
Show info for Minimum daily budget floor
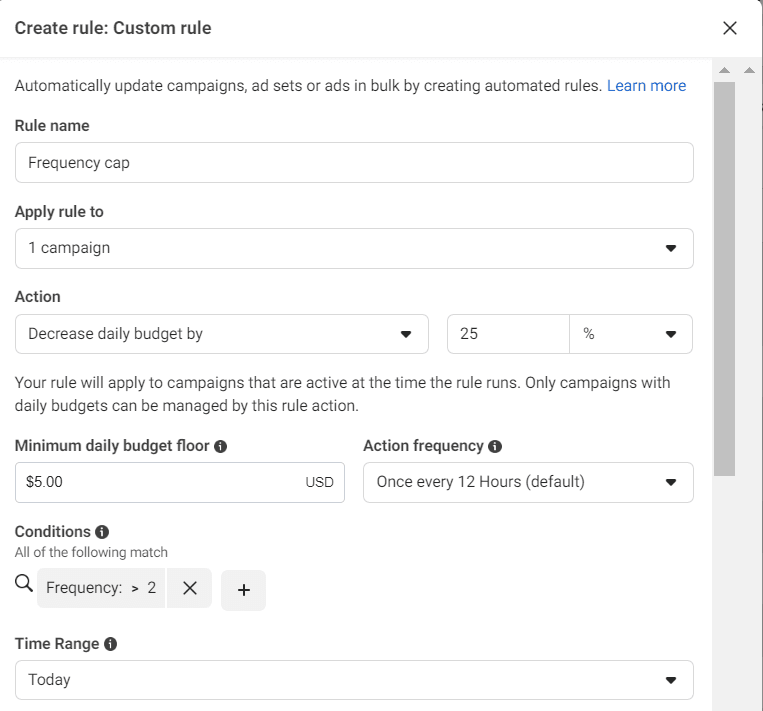[220, 446]
